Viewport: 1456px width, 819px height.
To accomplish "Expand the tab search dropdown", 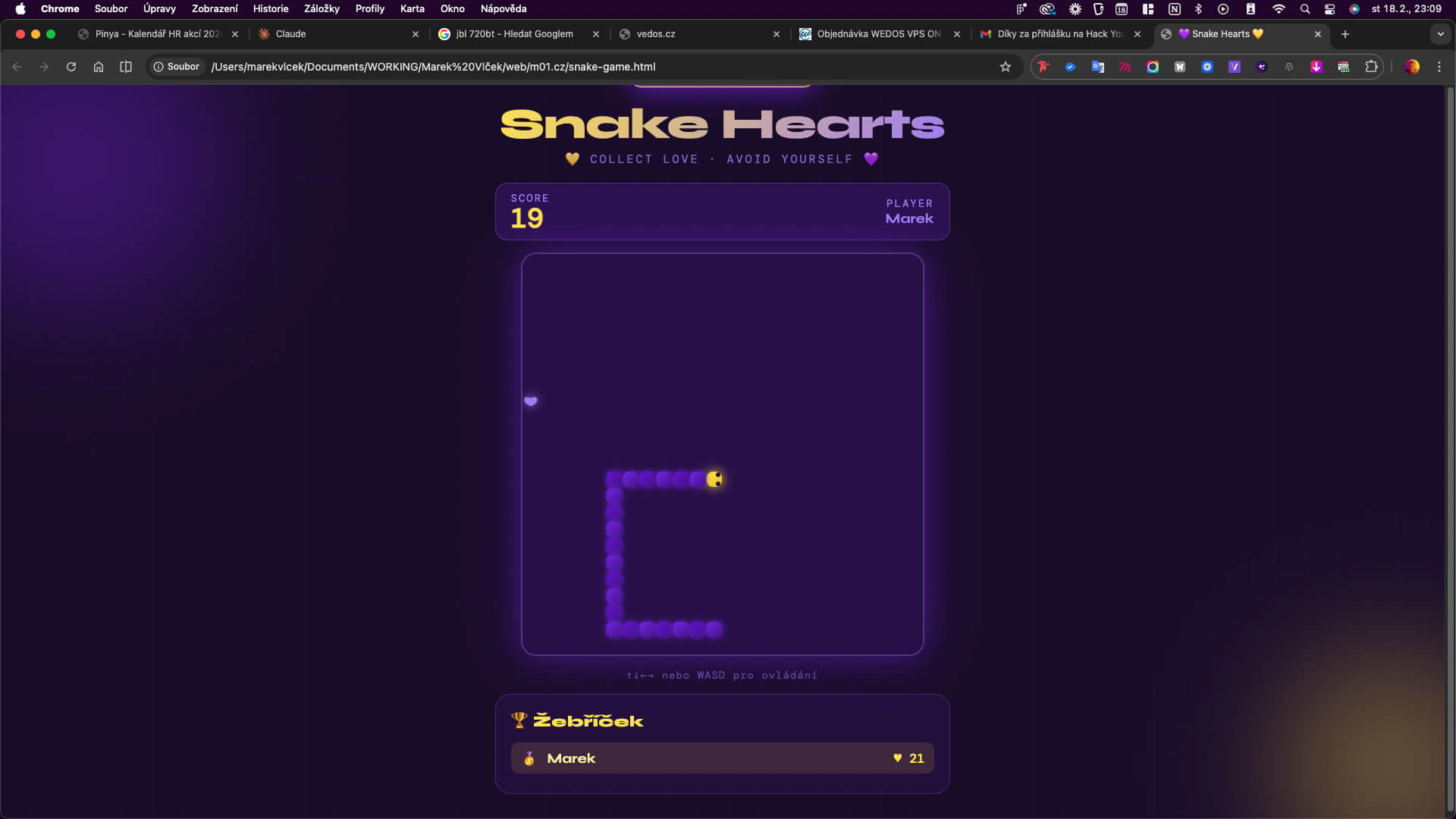I will [x=1440, y=34].
